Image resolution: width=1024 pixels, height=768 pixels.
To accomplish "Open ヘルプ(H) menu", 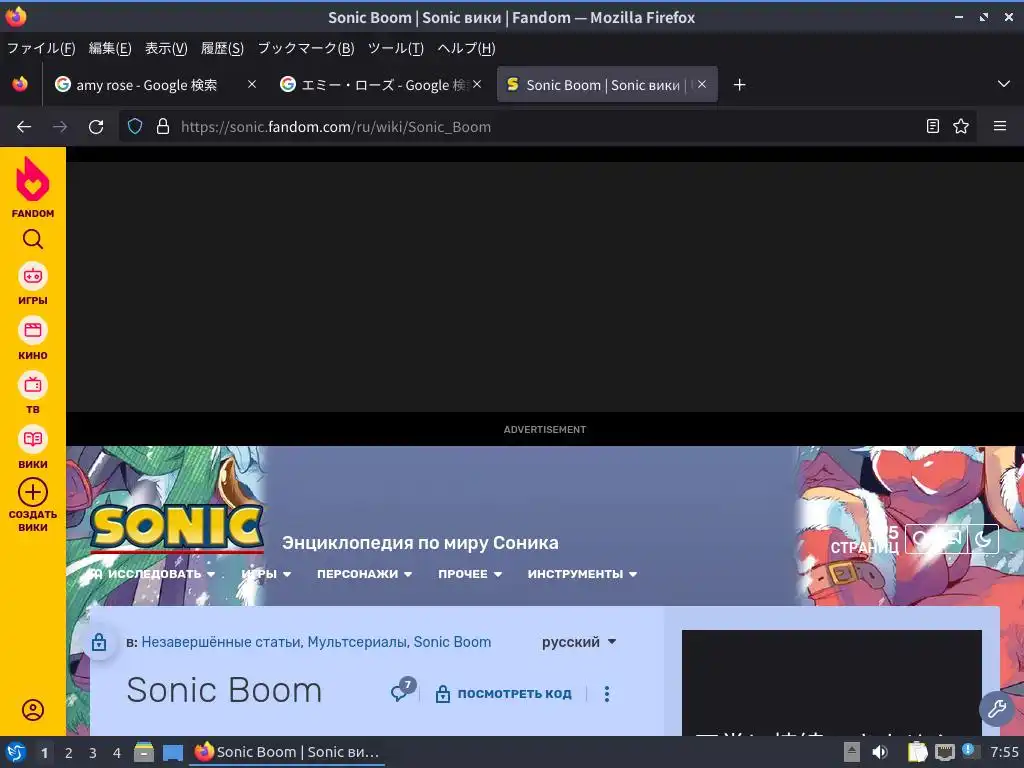I will tap(466, 48).
